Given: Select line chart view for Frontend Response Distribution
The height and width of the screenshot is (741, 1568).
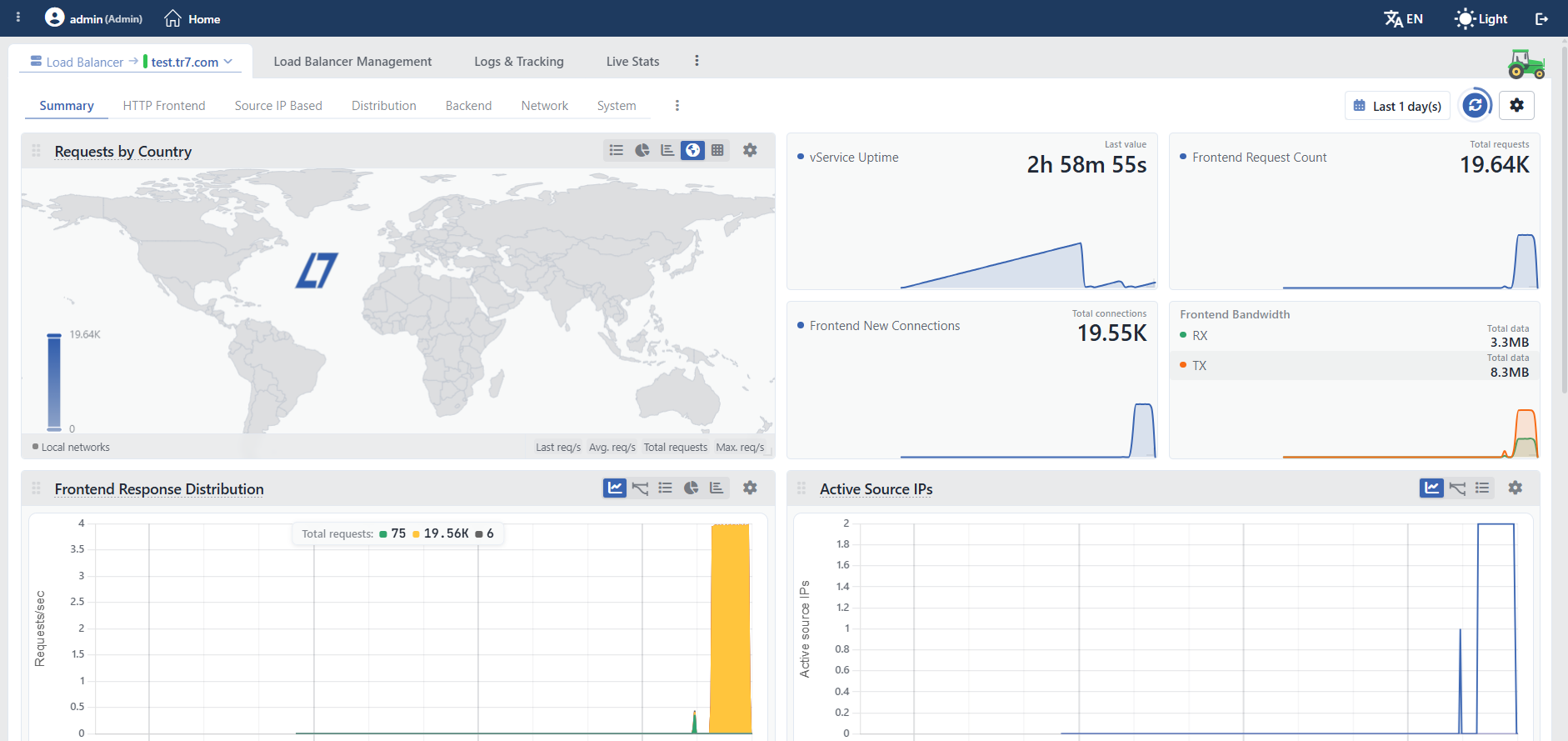Looking at the screenshot, I should click(x=615, y=488).
